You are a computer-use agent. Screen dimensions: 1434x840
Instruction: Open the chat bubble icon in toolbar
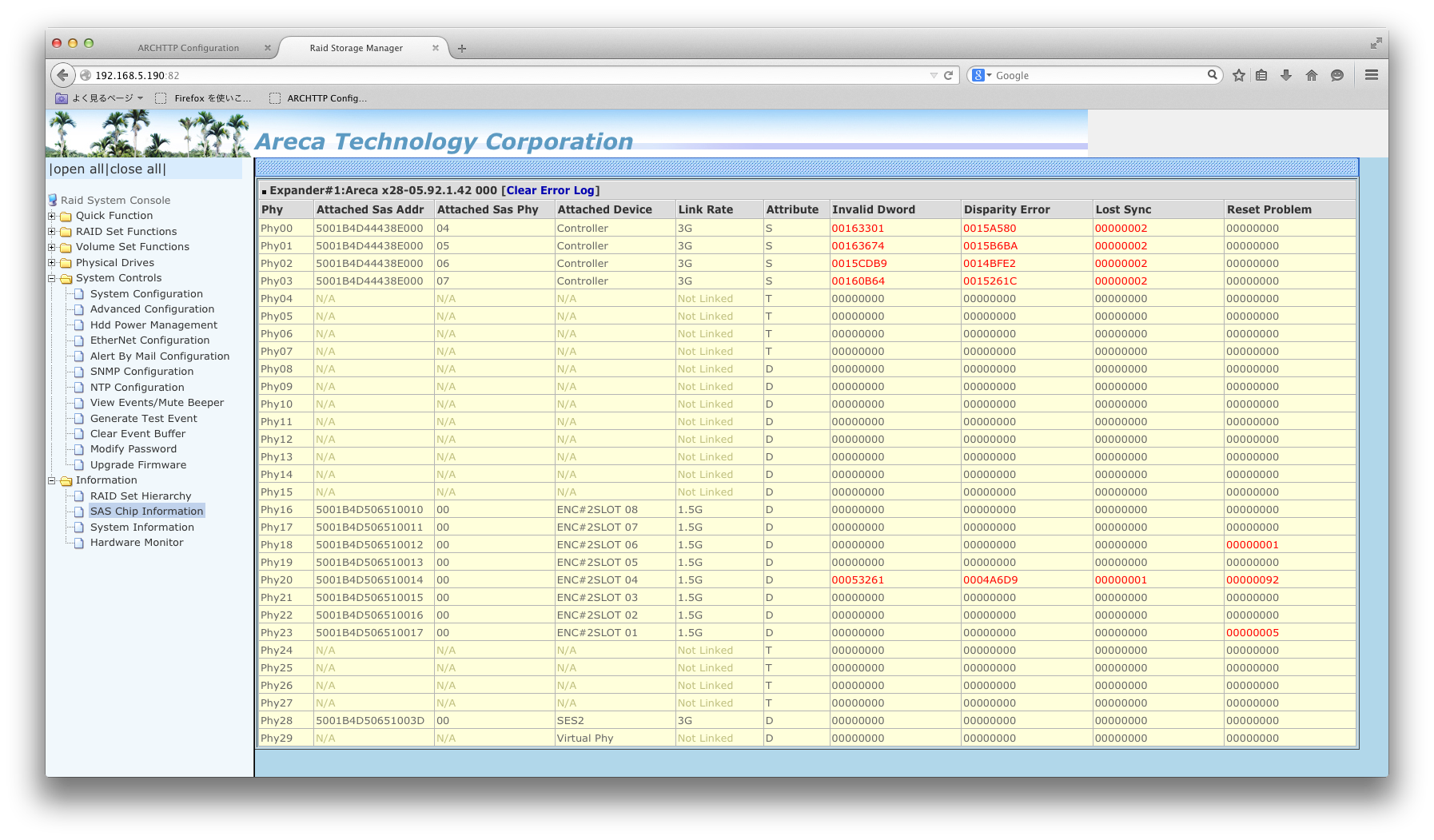pyautogui.click(x=1337, y=75)
